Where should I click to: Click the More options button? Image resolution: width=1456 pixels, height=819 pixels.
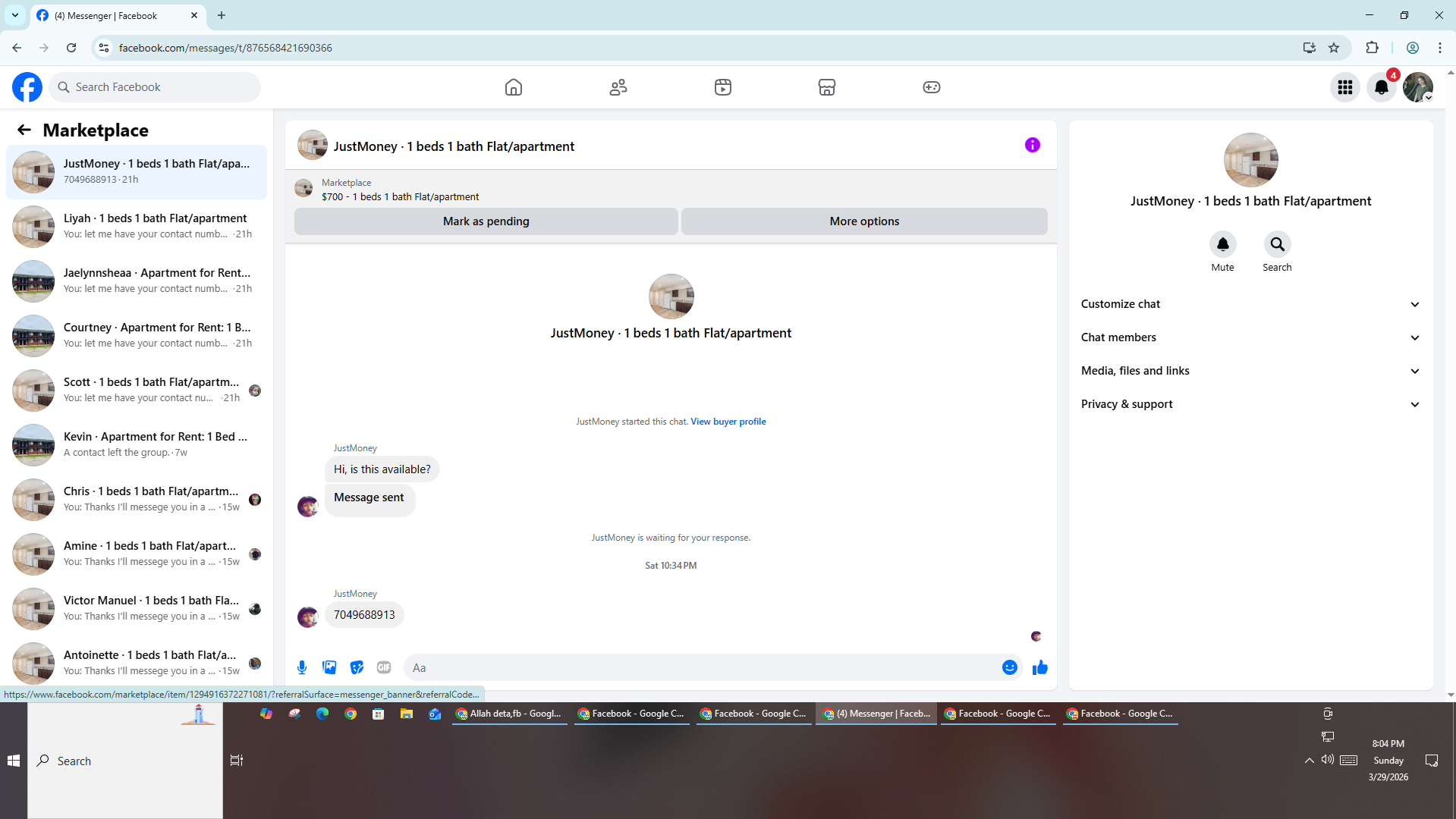point(864,221)
